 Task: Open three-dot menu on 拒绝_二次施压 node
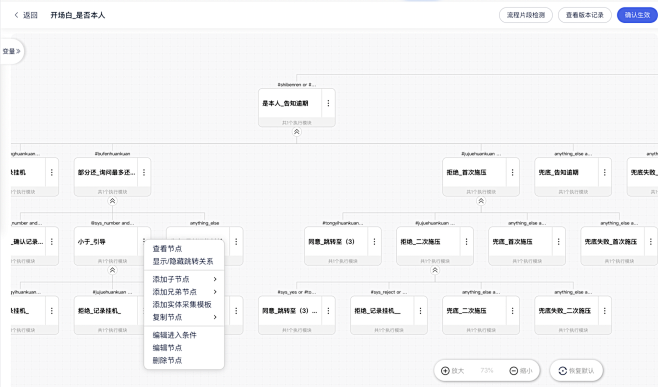coord(466,242)
